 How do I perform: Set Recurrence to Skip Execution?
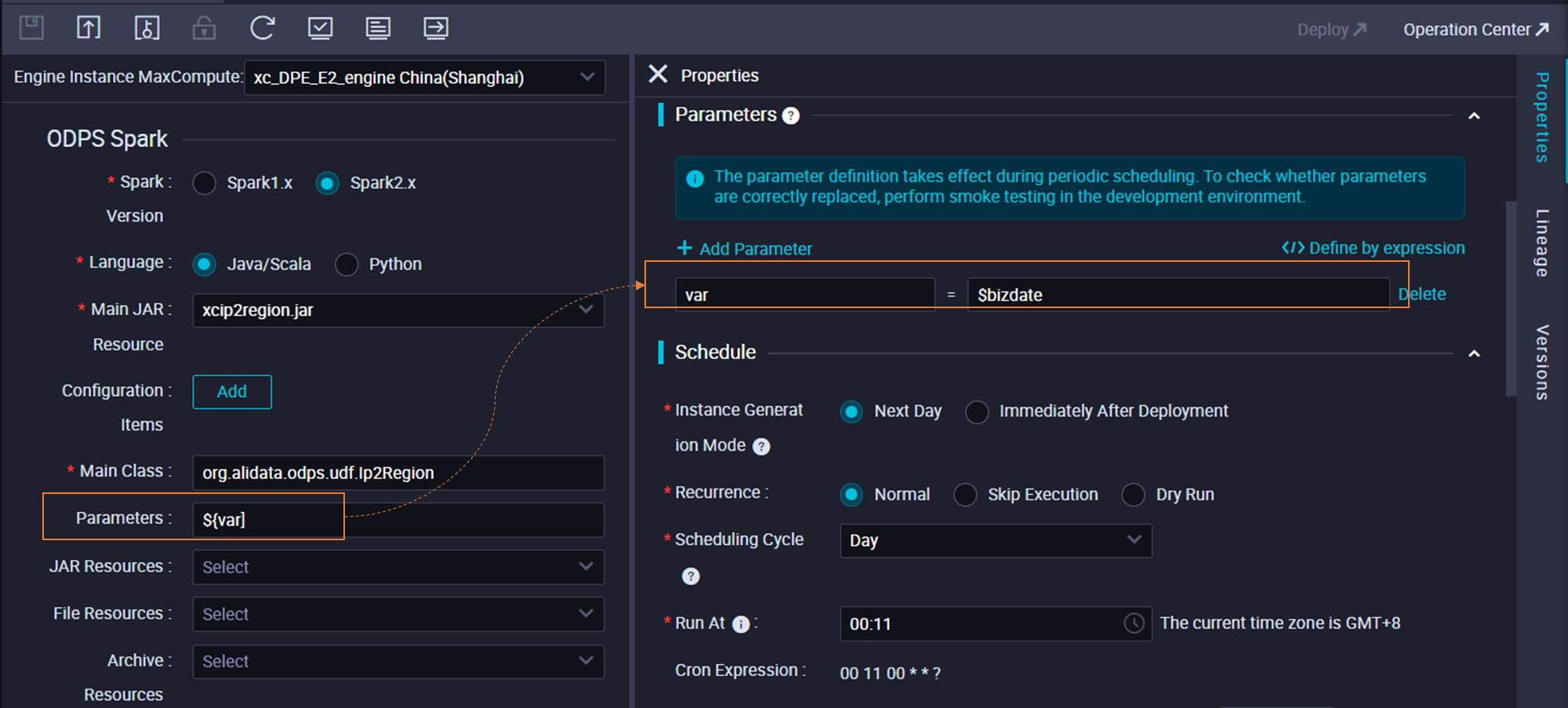point(965,495)
